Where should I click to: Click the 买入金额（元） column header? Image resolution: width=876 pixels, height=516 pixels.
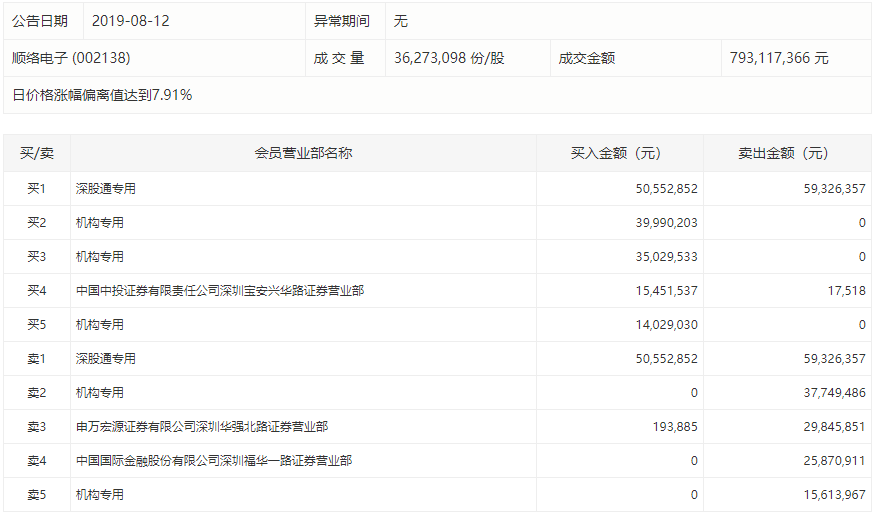tap(619, 154)
